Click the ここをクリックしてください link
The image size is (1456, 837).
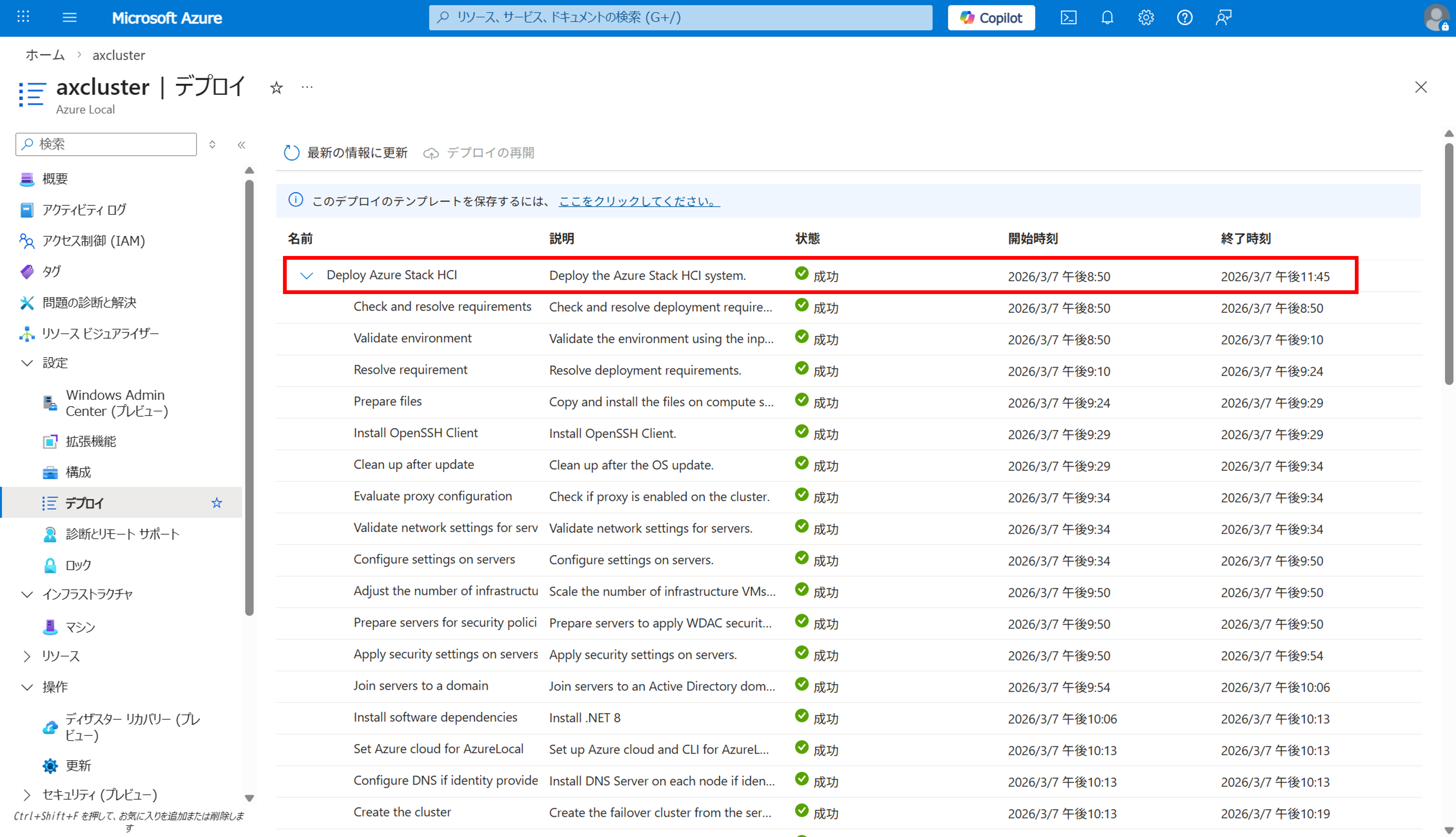click(x=638, y=201)
